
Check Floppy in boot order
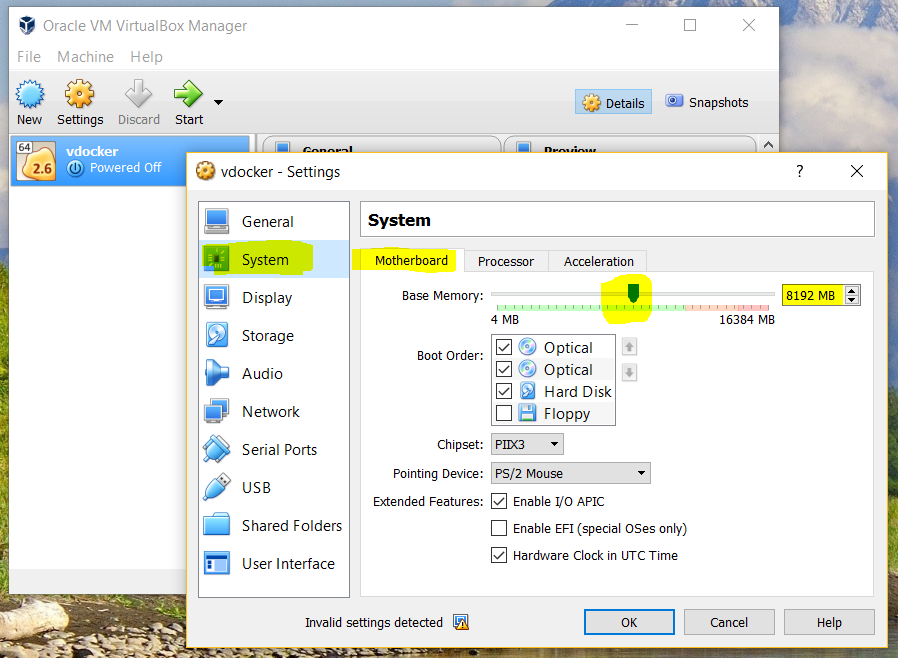[x=504, y=413]
